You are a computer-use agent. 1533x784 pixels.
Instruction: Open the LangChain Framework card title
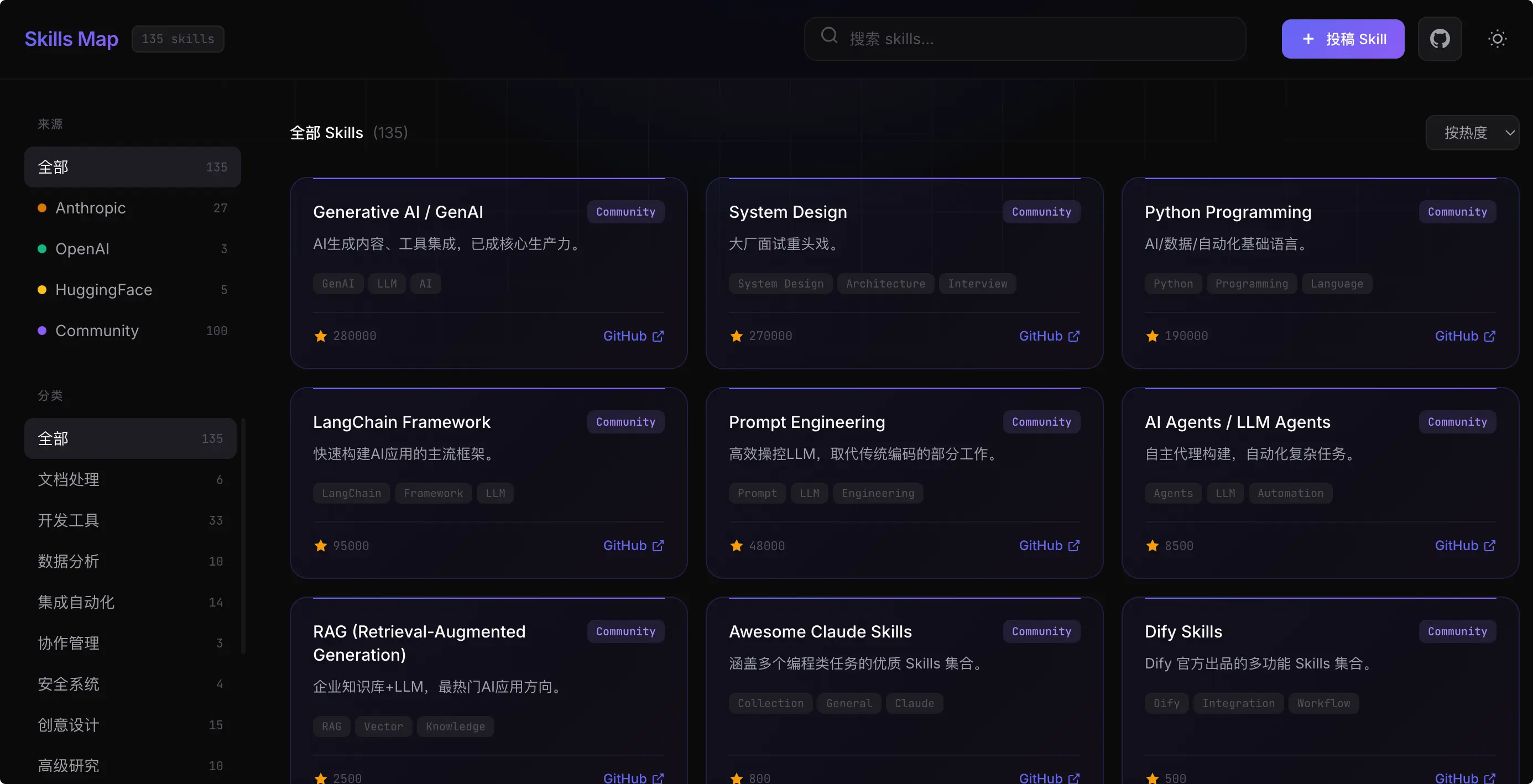(401, 422)
